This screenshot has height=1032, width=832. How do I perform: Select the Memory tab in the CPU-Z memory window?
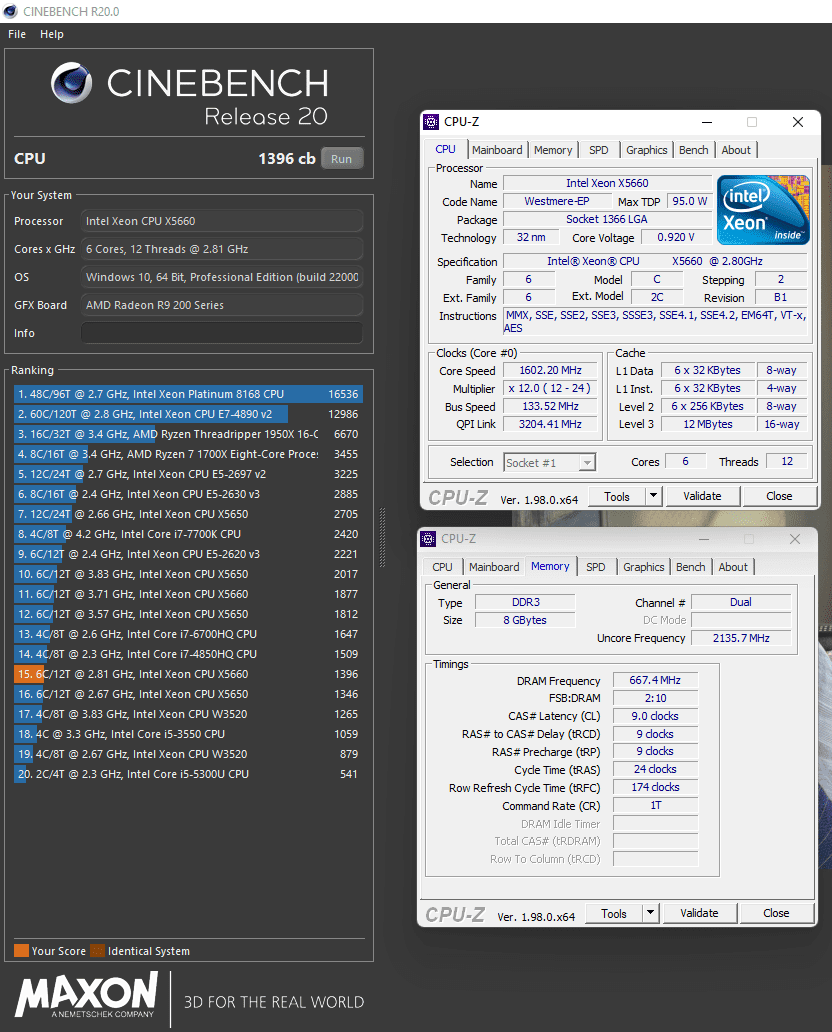(x=550, y=566)
